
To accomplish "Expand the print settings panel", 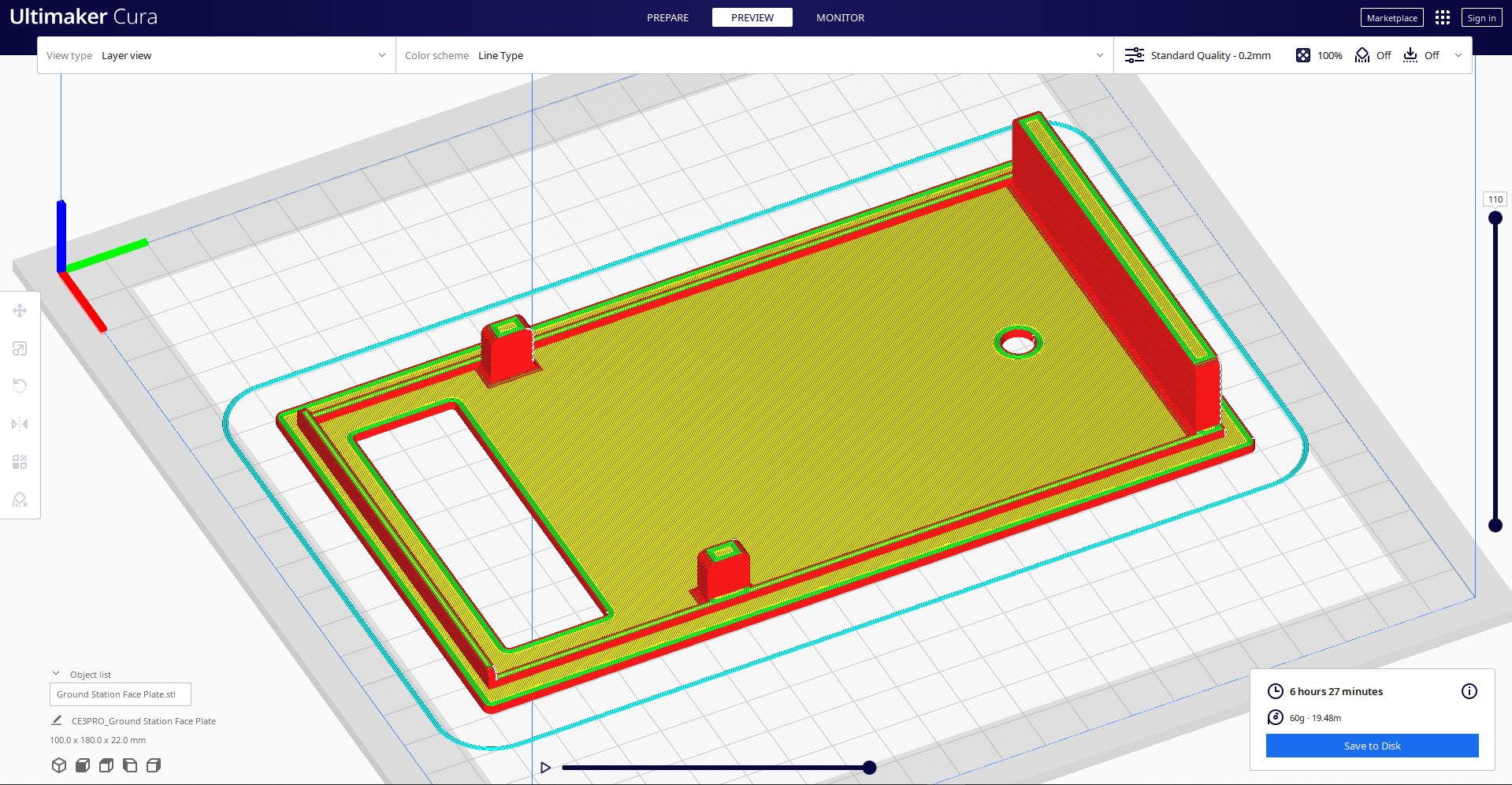I will click(1458, 55).
